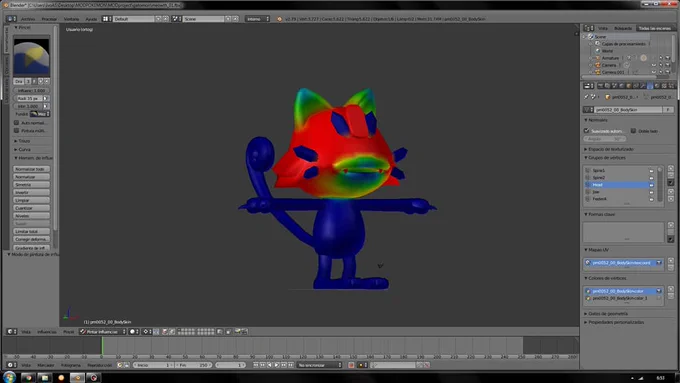Click the 'Invertir' button

tap(31, 192)
